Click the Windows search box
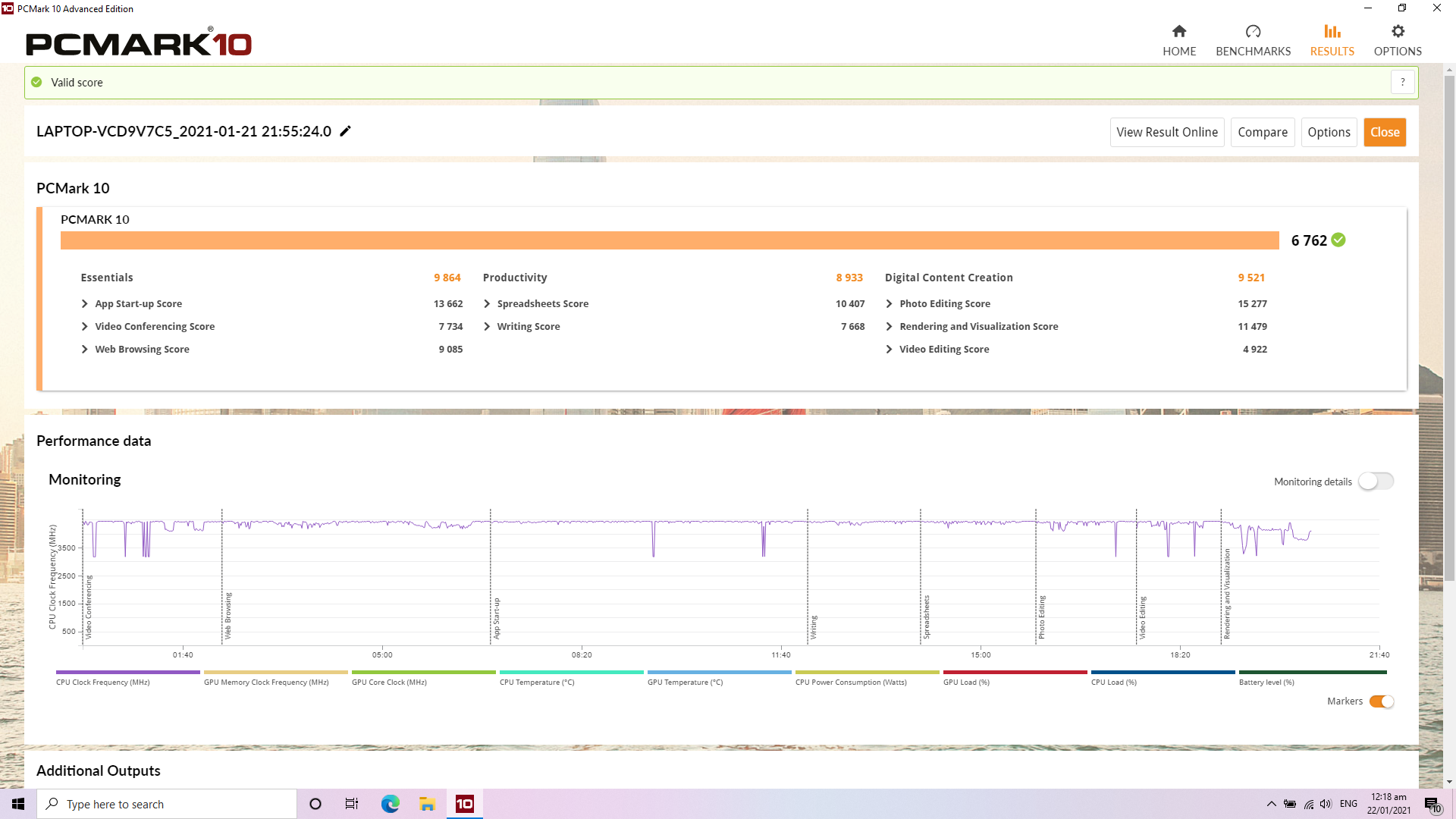1456x819 pixels. (167, 804)
